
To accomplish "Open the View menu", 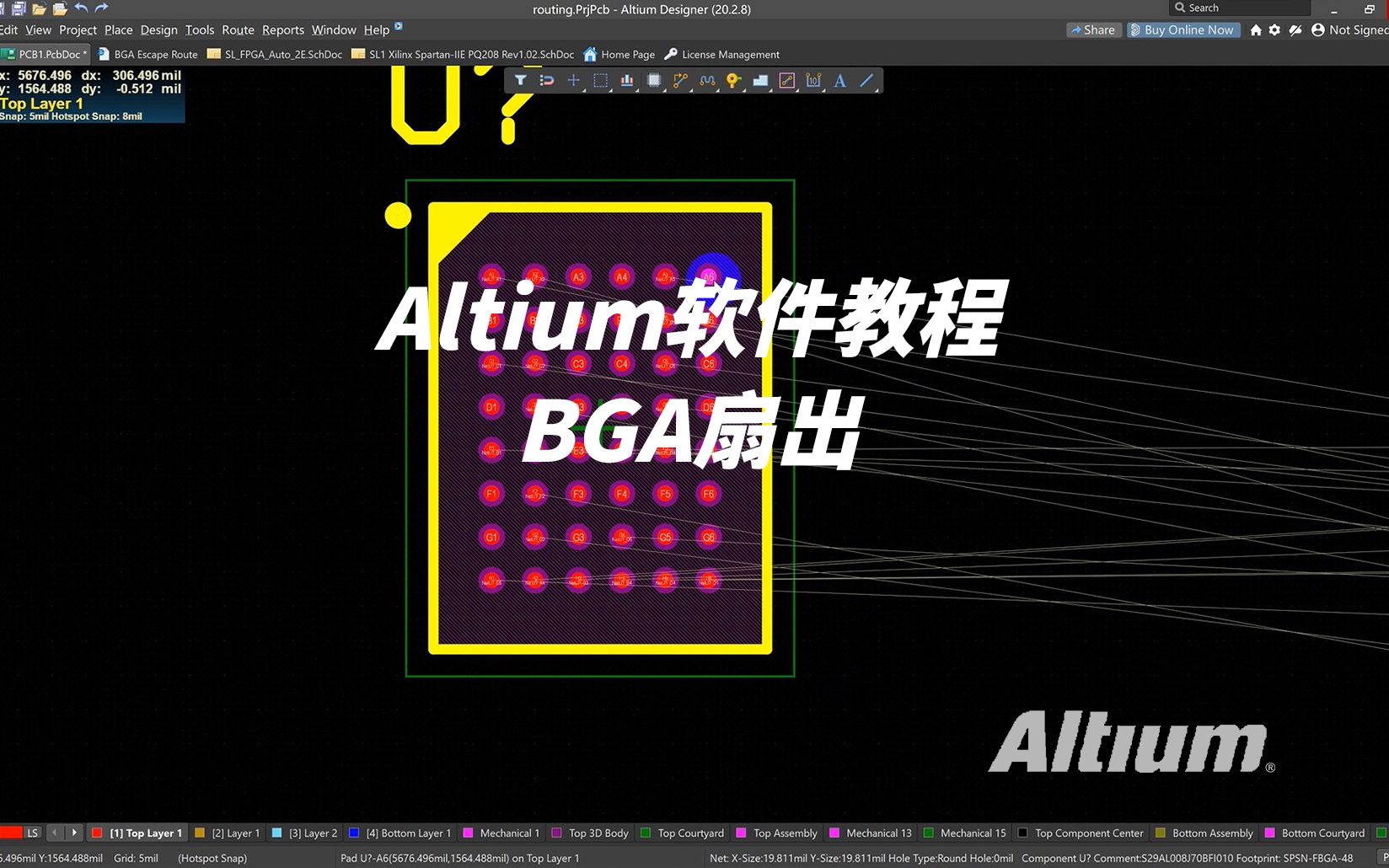I will 38,29.
